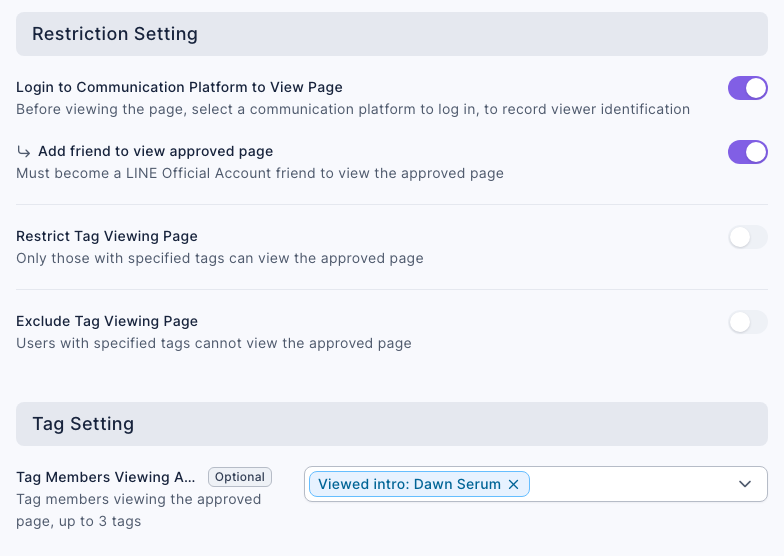Click the Login to Communication Platform to View Page label
784x556 pixels.
[179, 87]
